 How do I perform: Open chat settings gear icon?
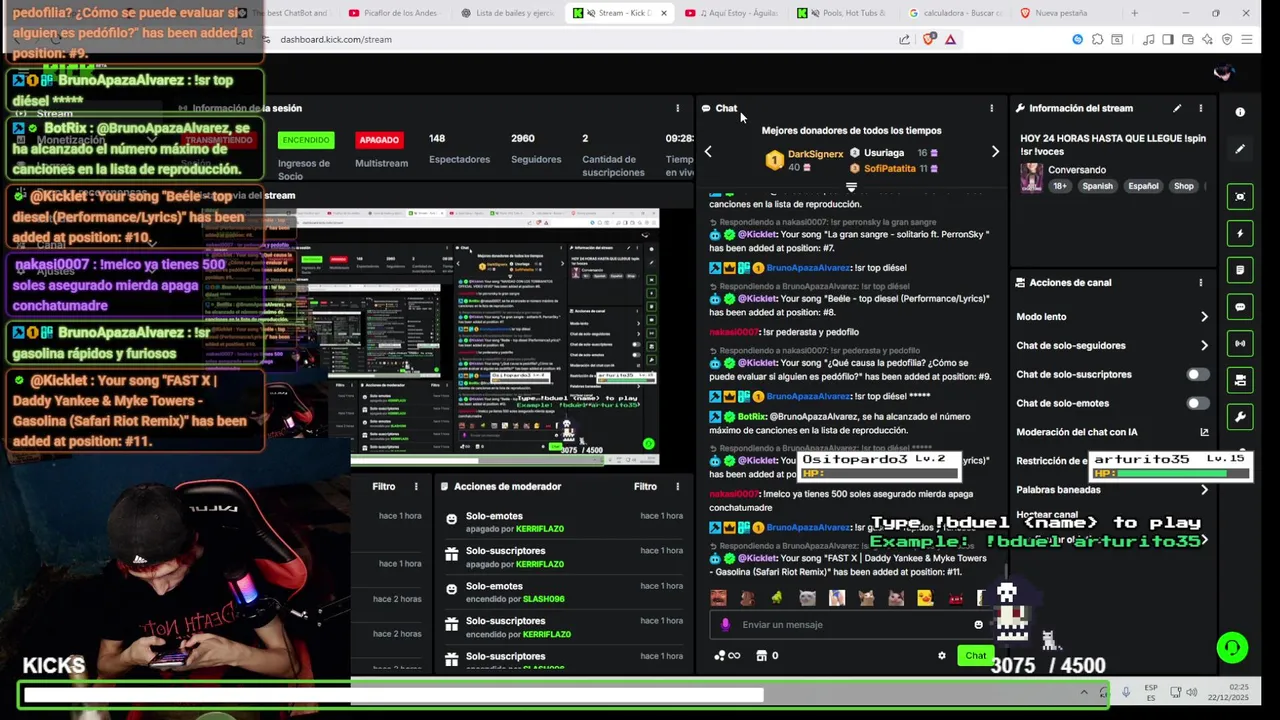[x=941, y=656]
